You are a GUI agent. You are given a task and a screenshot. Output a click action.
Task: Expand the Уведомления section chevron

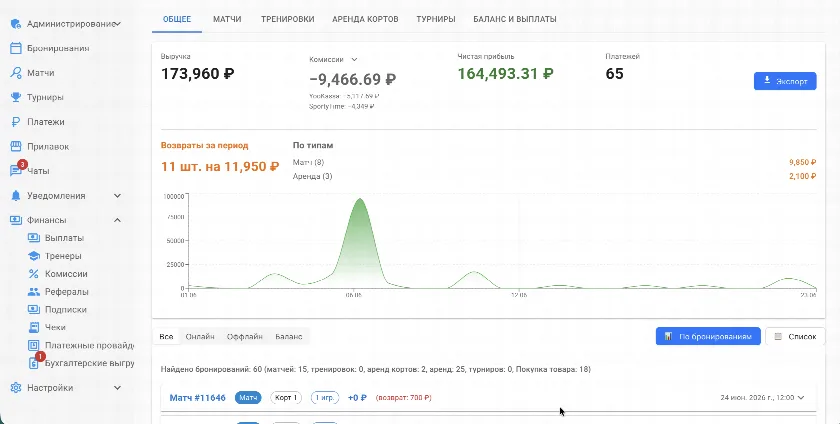coord(117,196)
